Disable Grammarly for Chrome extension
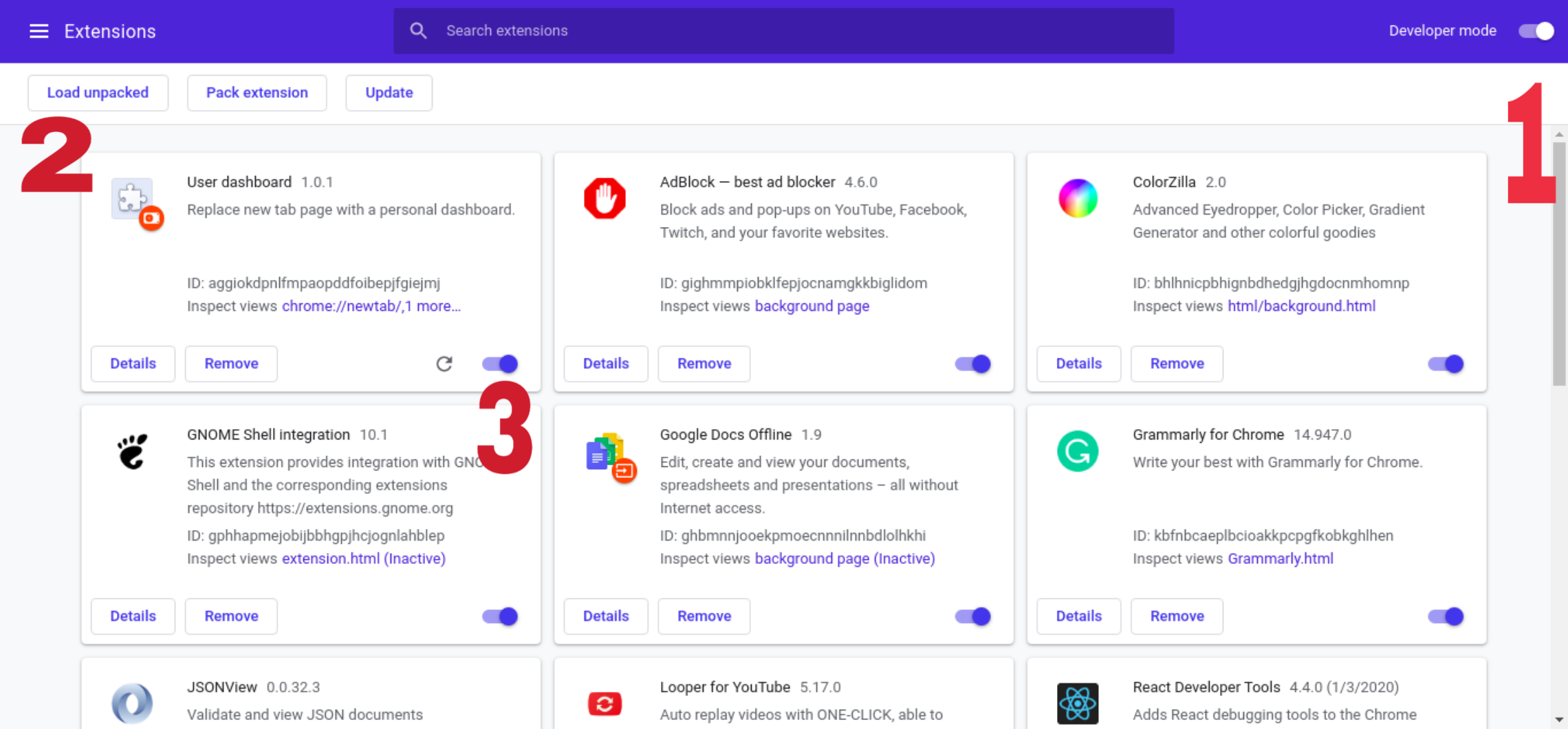1568x729 pixels. (1446, 616)
